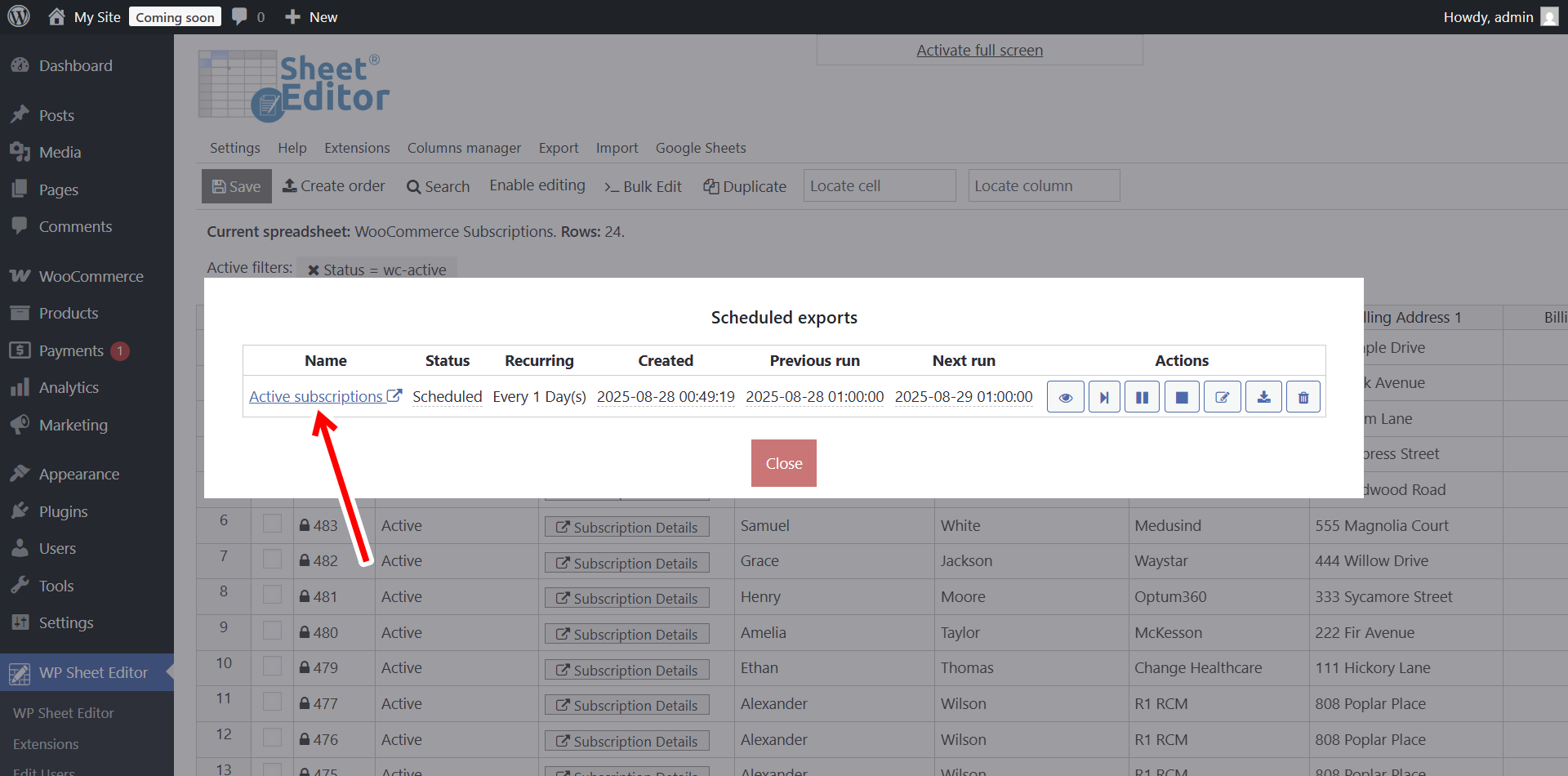Edit the Active subscriptions export

tap(1223, 397)
